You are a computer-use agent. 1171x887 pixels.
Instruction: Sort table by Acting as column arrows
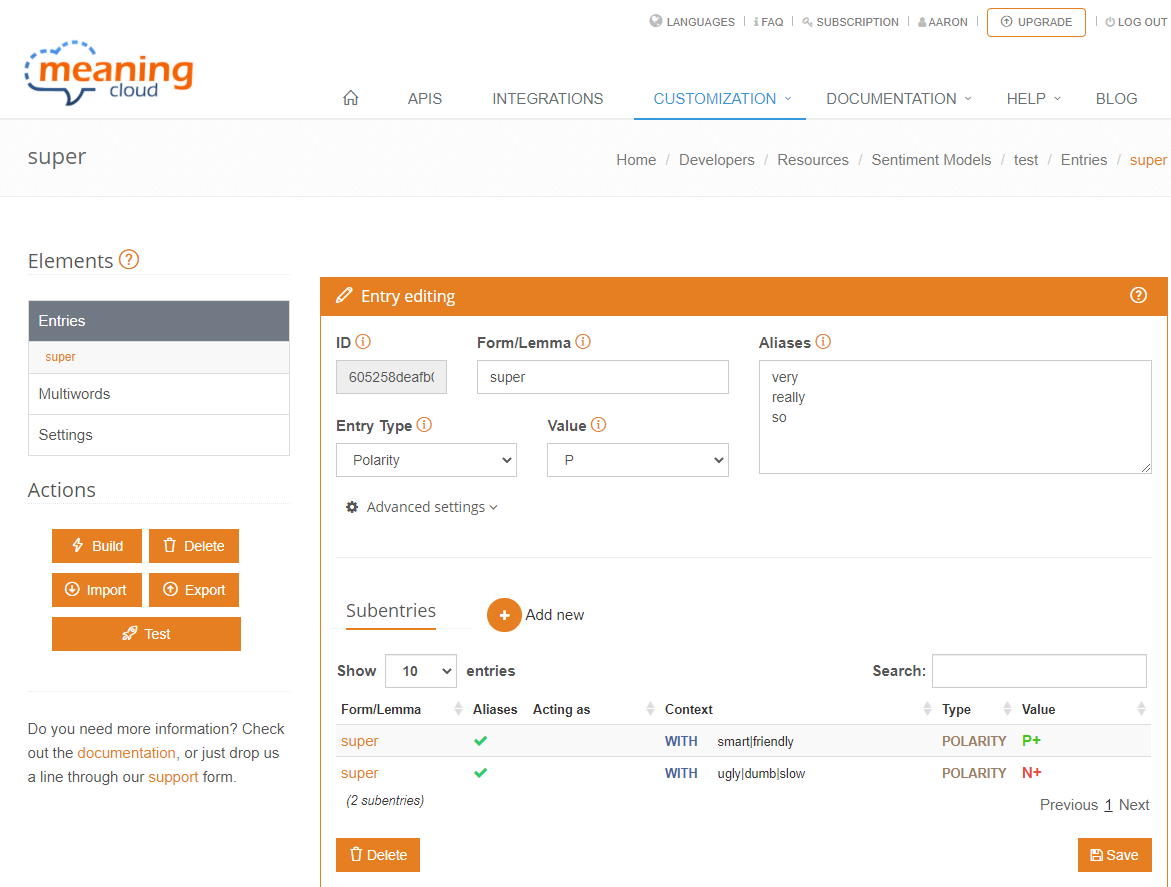pos(650,709)
